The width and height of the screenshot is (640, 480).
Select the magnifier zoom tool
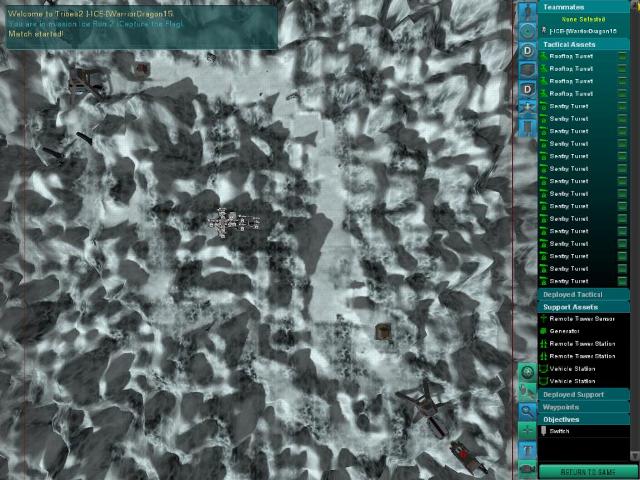(527, 411)
